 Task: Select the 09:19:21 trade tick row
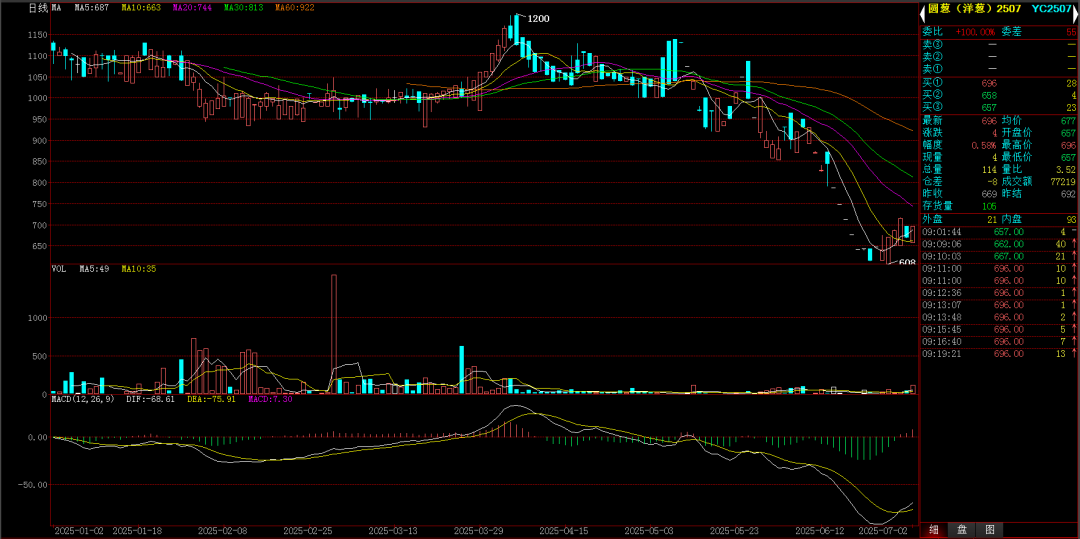point(998,353)
